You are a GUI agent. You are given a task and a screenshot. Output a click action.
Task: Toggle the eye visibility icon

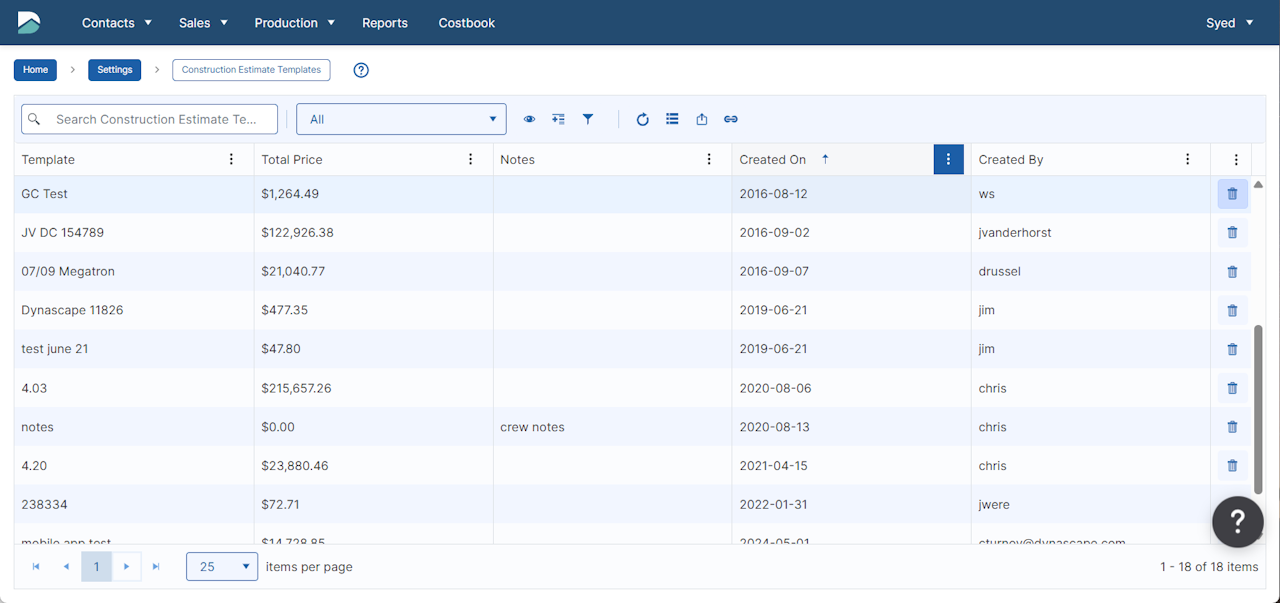(x=529, y=119)
